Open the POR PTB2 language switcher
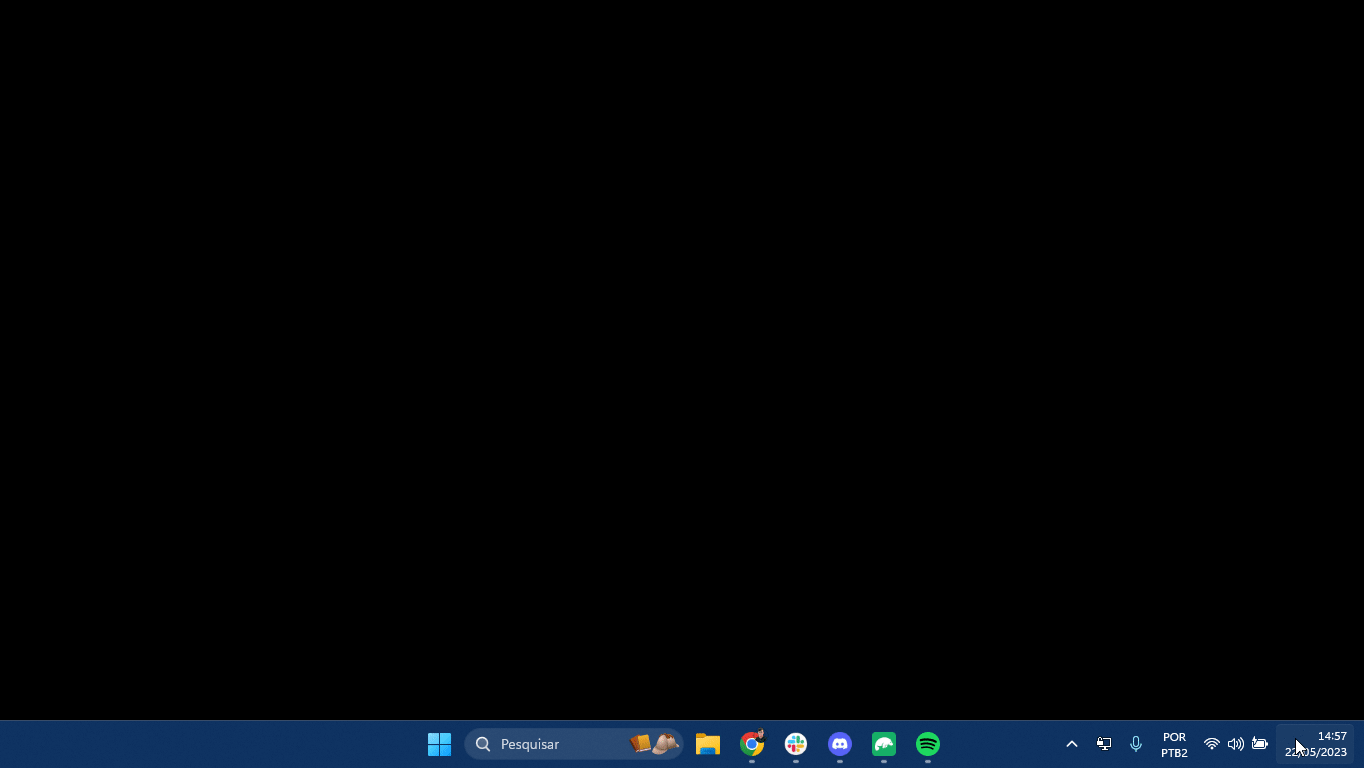Image resolution: width=1364 pixels, height=768 pixels. [x=1174, y=744]
